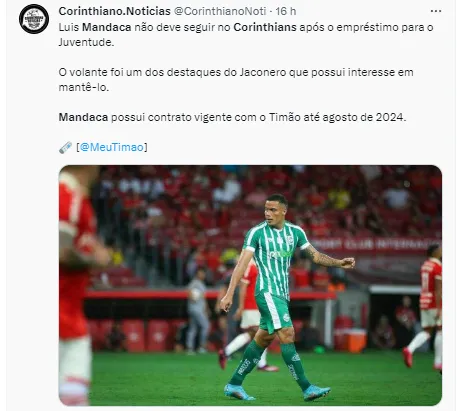Click the memo pencil emoji before @MeuTimao
457x411 pixels.
66,147
